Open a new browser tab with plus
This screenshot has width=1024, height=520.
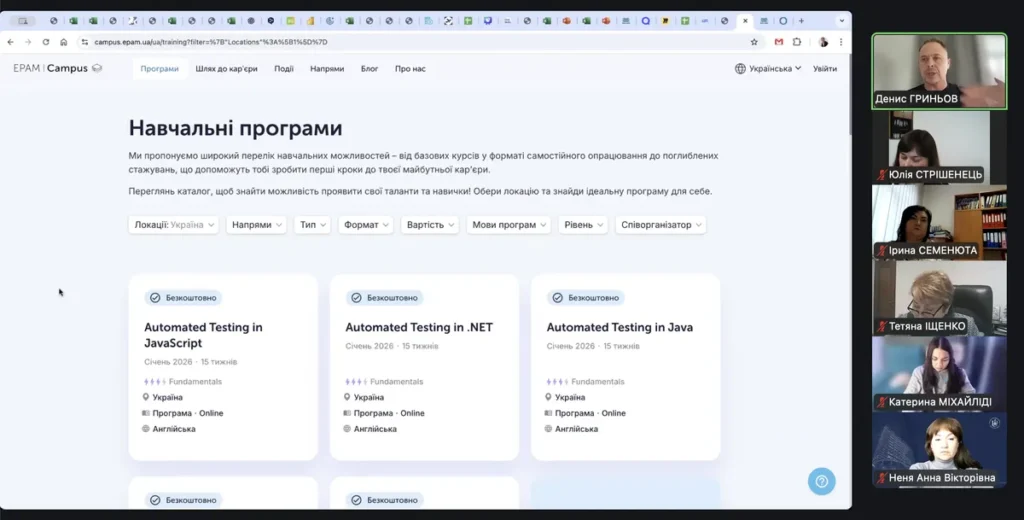click(801, 20)
